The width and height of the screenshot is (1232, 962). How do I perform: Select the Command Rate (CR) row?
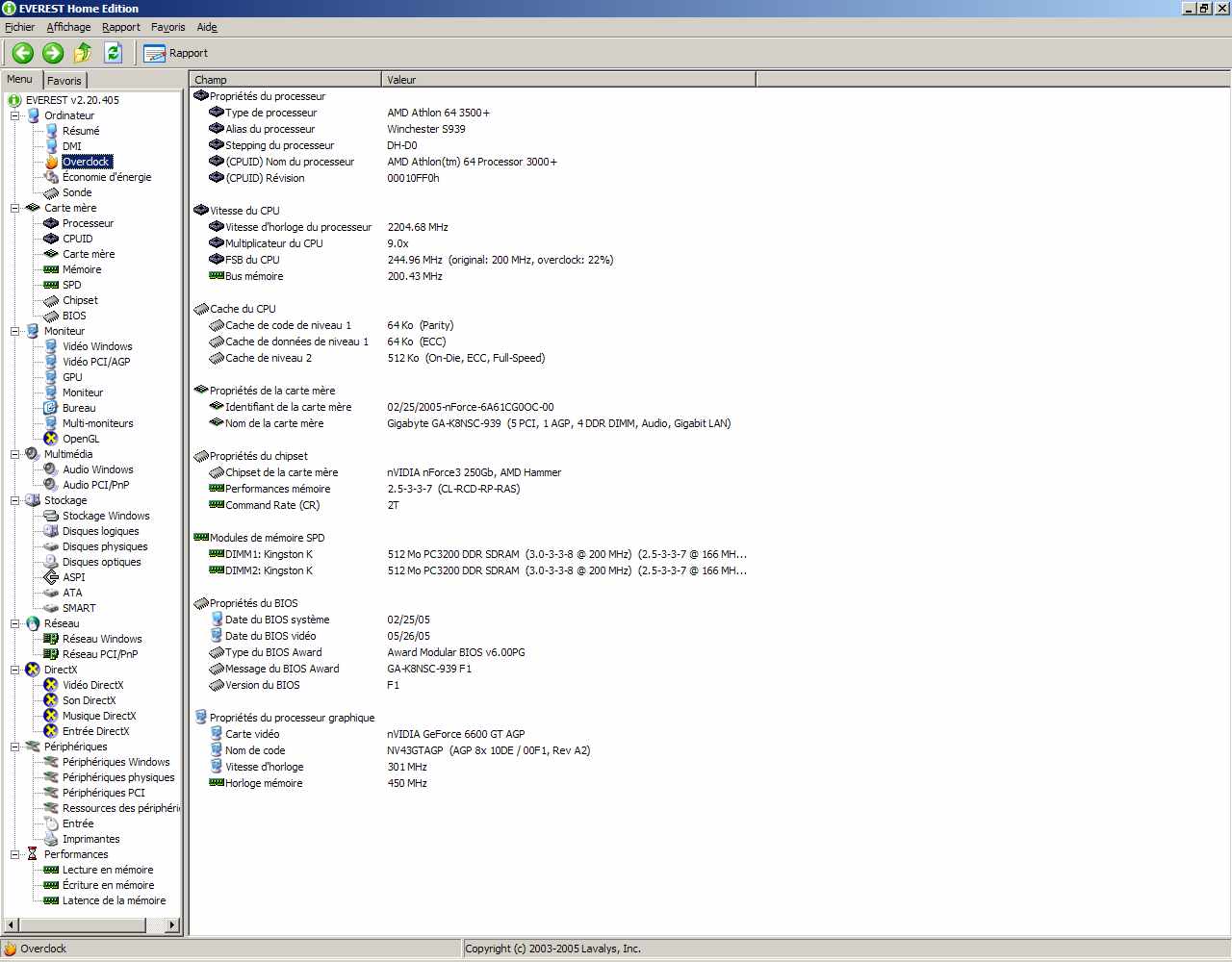pos(304,505)
